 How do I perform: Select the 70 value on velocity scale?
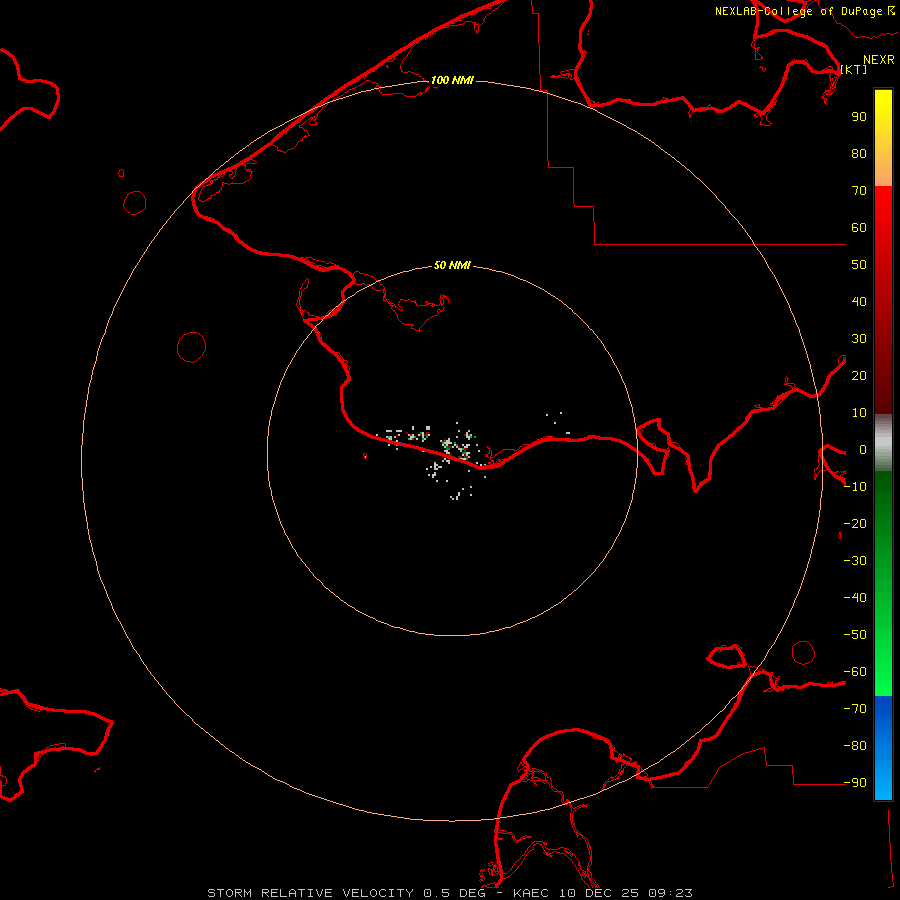[x=859, y=191]
